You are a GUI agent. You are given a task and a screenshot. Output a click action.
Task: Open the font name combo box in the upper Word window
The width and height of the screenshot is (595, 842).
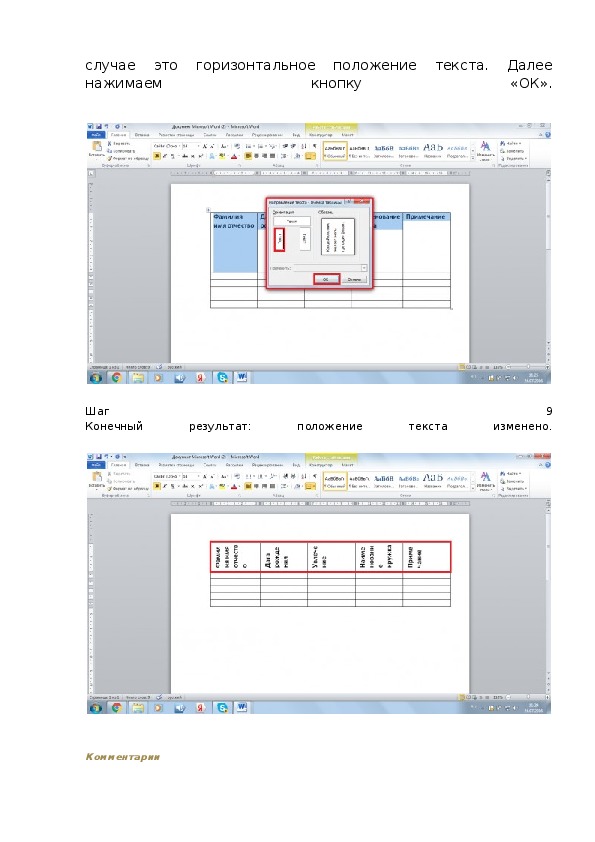pos(166,146)
